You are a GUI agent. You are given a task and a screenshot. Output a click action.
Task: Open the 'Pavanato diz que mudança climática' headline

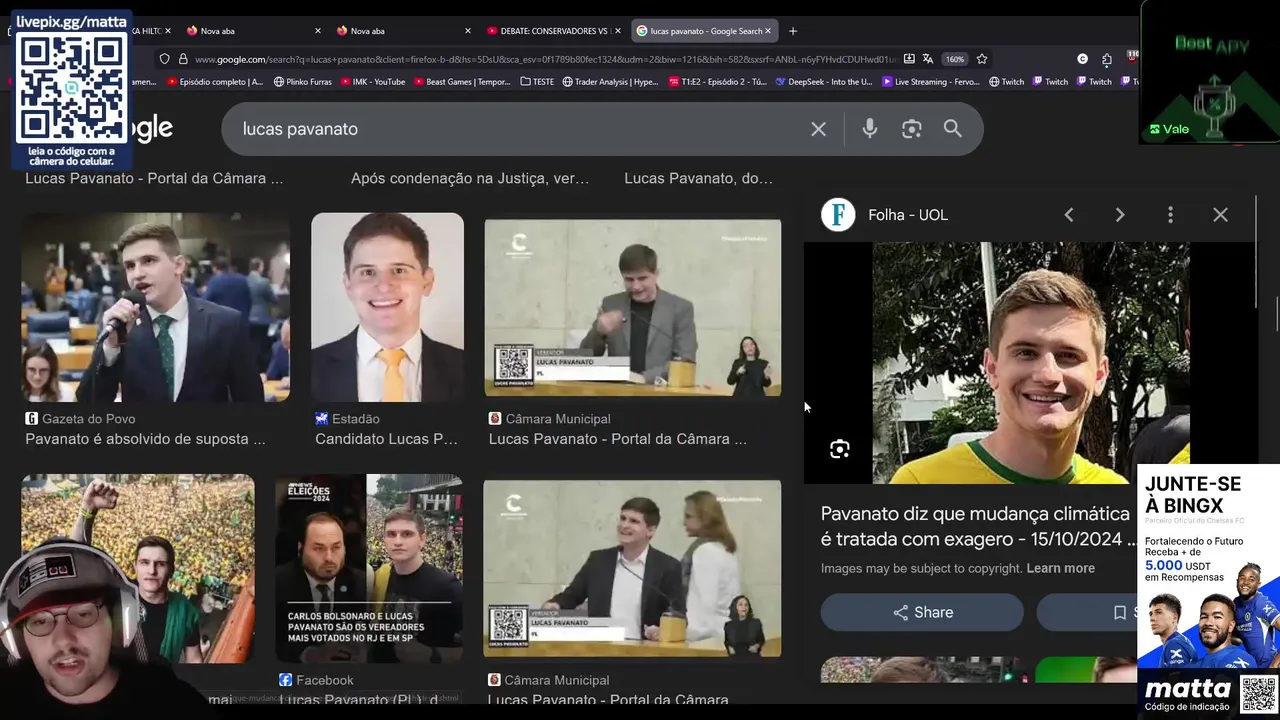click(x=978, y=526)
